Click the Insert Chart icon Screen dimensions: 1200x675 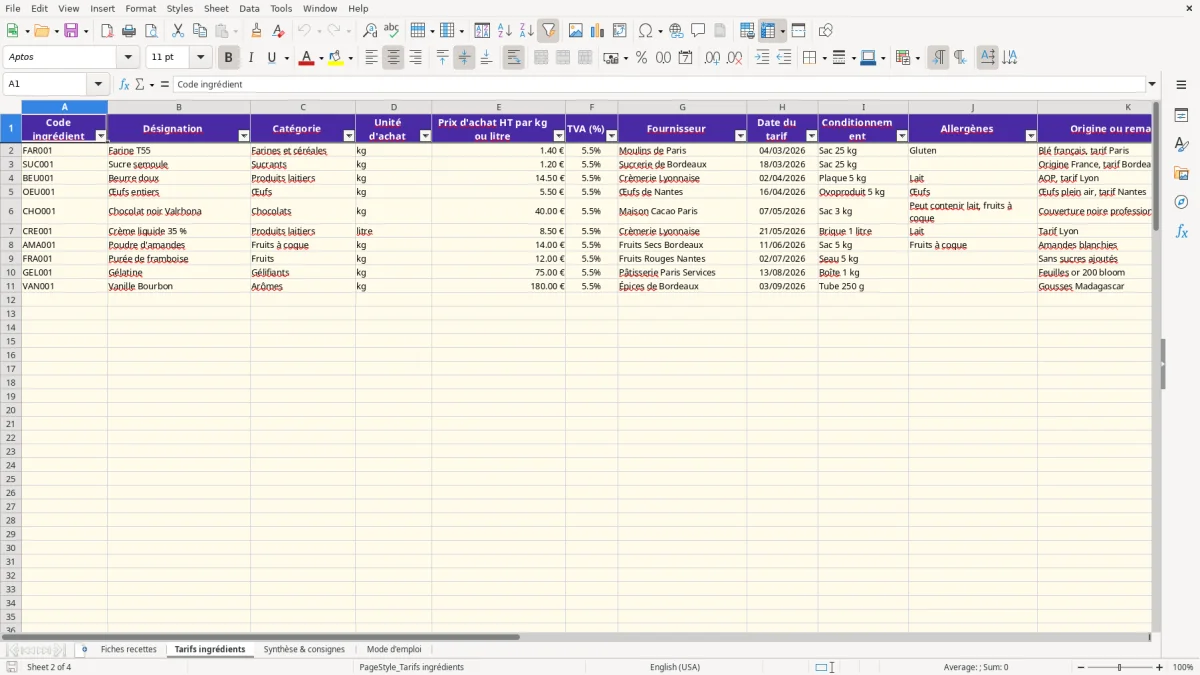click(x=598, y=31)
